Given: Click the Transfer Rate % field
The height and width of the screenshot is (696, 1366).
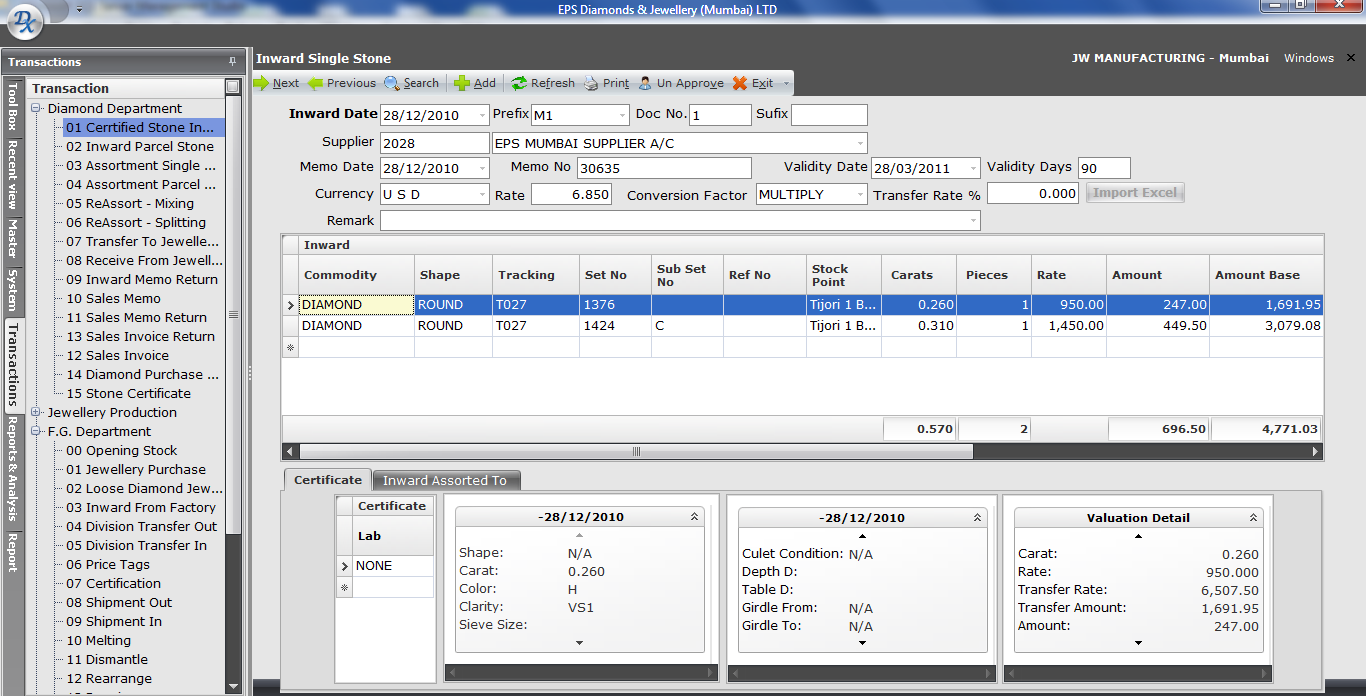Looking at the screenshot, I should point(1033,194).
